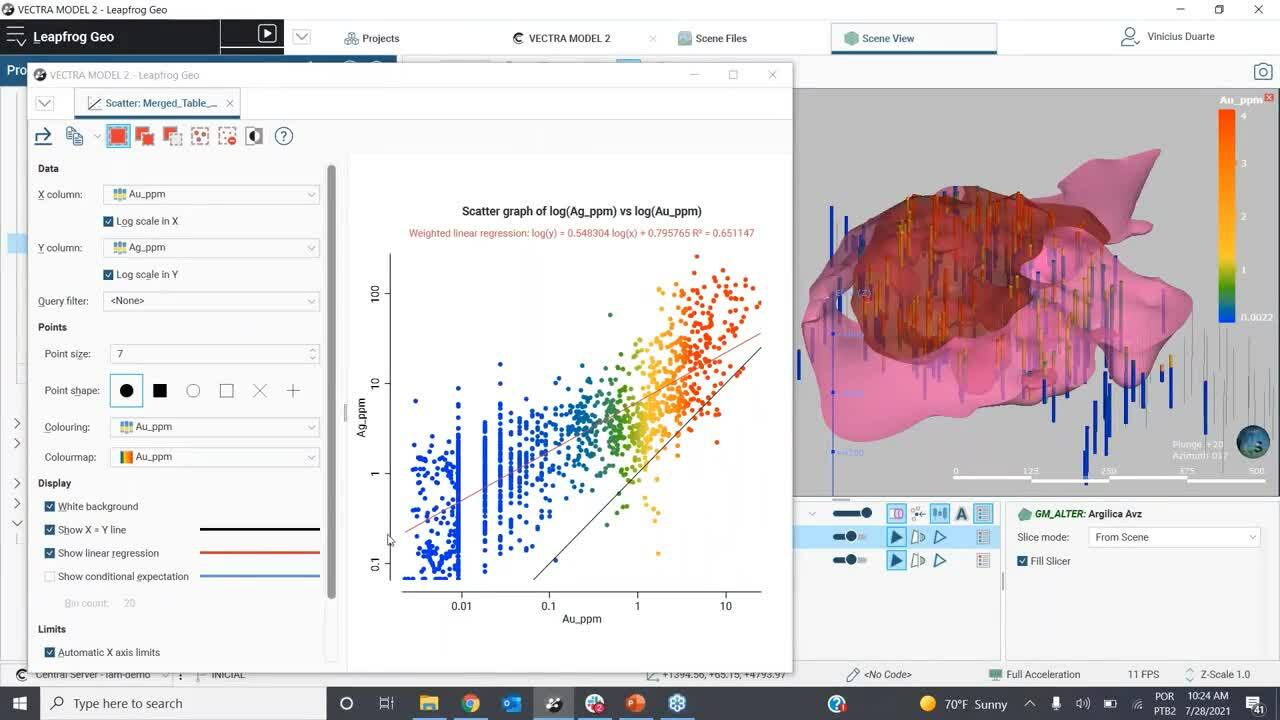Click the X = Y line black color swatch
Image resolution: width=1280 pixels, height=720 pixels.
pos(260,530)
